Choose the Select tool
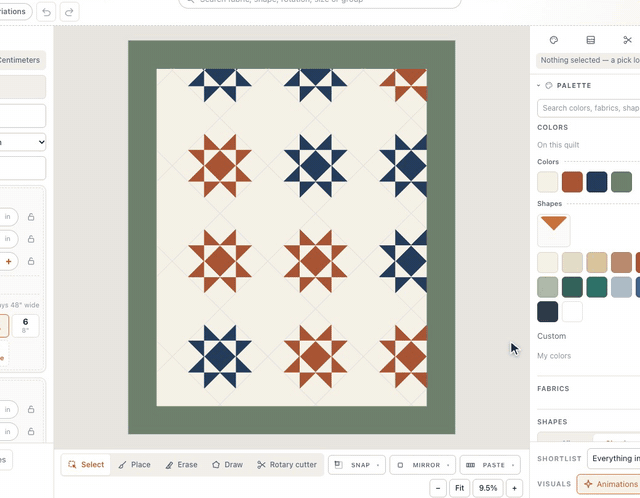 [x=86, y=465]
